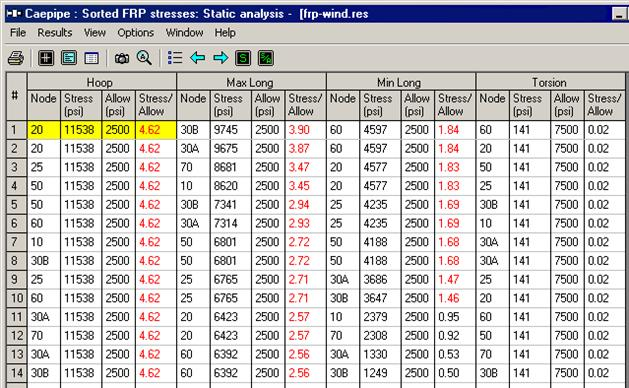
Task: Select row number 7 header
Action: tap(16, 242)
